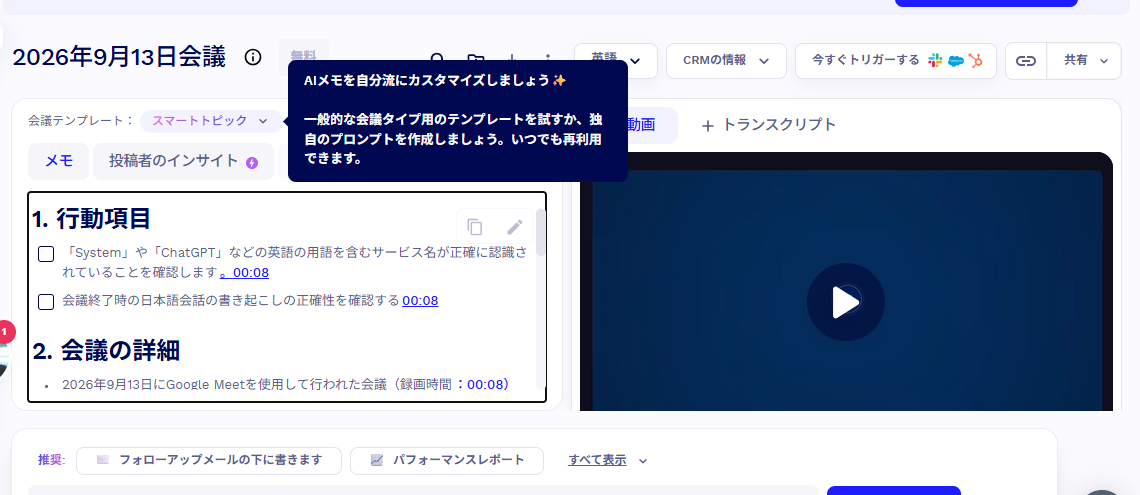
Task: Click the 1. 行動項目 heading
Action: click(x=92, y=217)
